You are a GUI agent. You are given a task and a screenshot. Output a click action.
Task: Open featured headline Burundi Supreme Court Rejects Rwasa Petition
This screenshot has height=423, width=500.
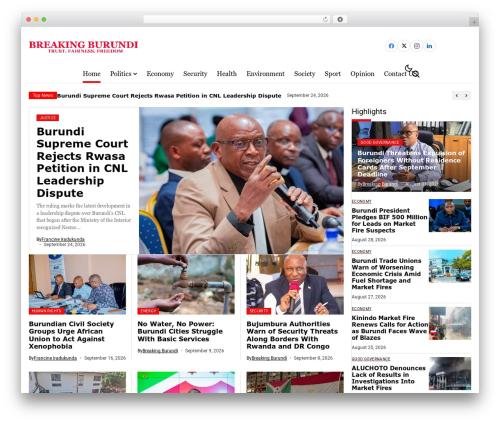pos(82,162)
